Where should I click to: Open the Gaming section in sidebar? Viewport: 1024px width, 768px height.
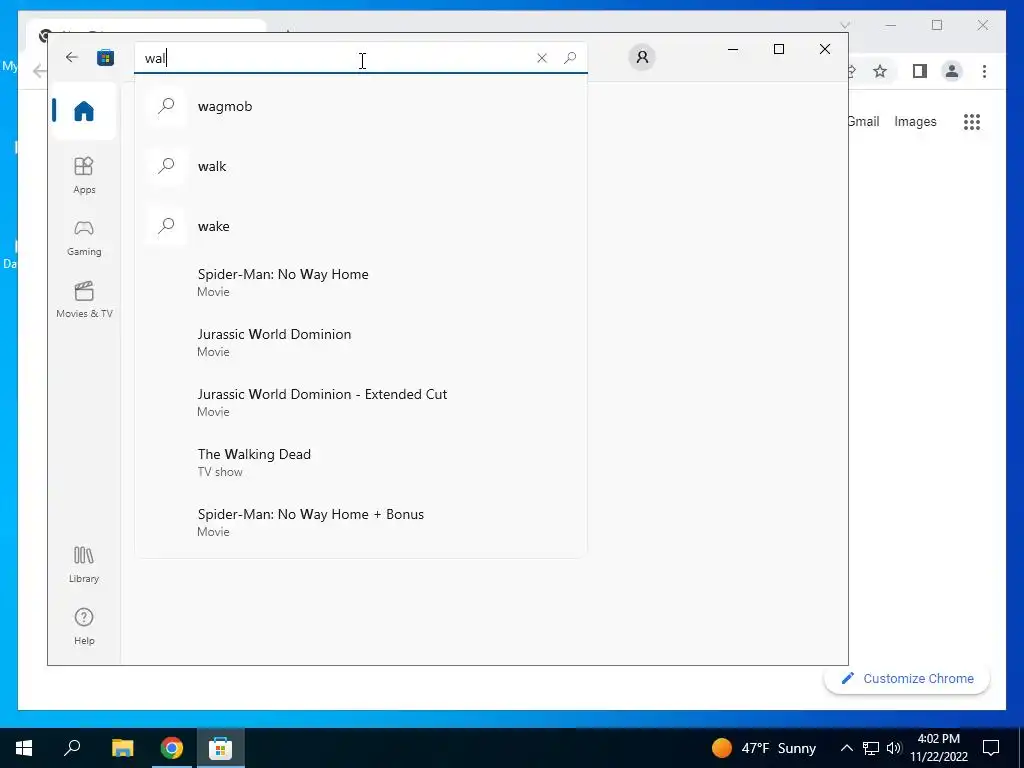(84, 237)
